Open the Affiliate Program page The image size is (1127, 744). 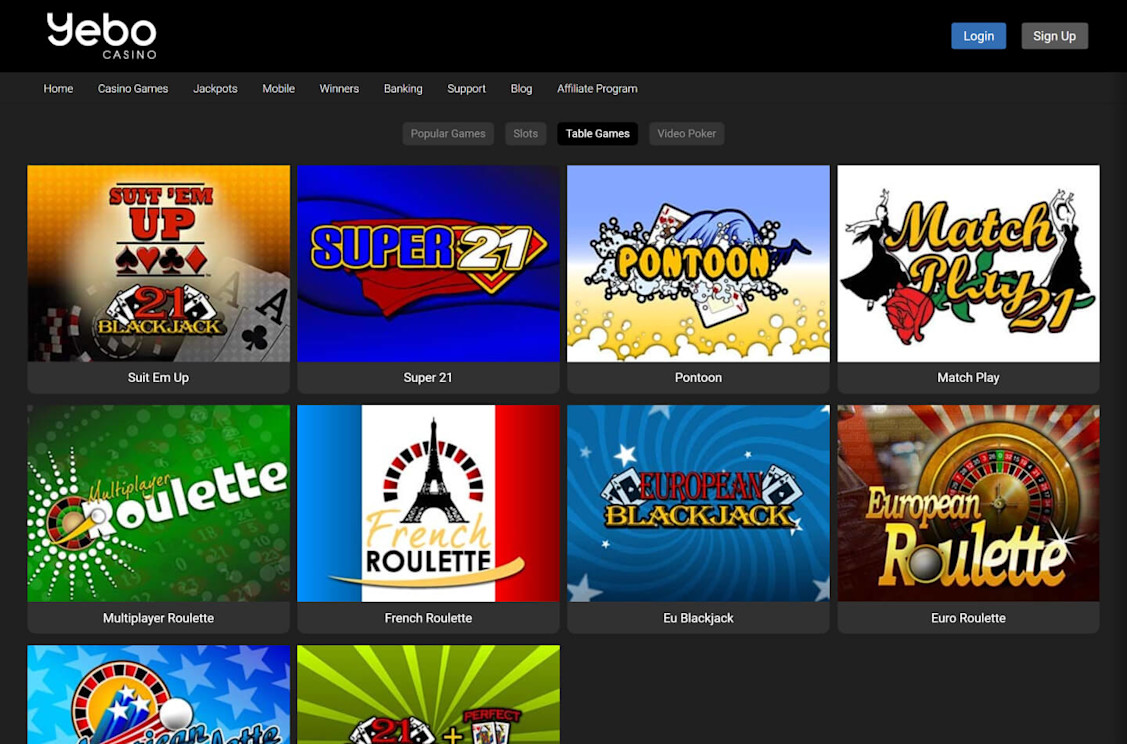point(597,88)
